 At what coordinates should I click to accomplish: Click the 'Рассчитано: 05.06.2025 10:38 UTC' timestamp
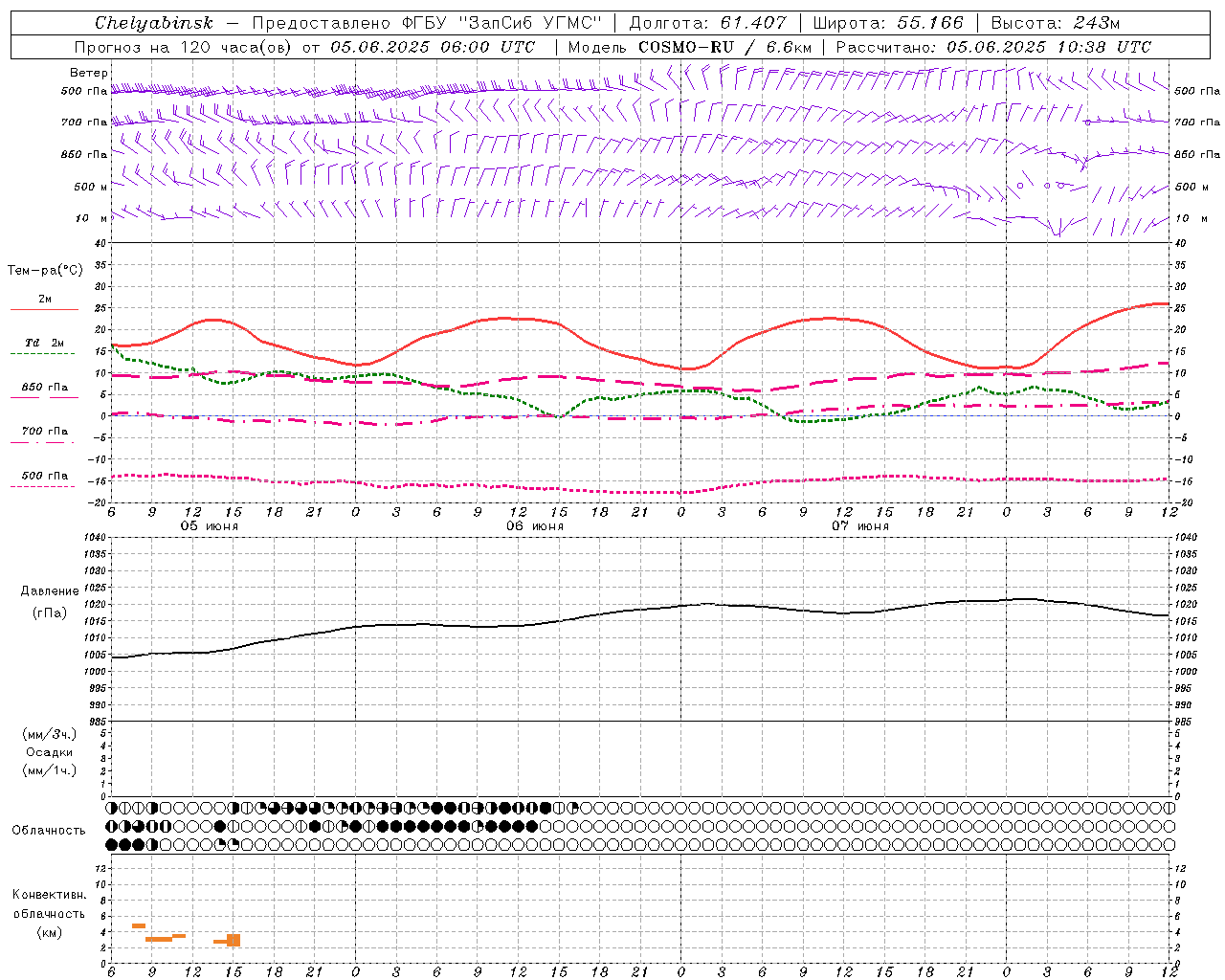coord(993,47)
